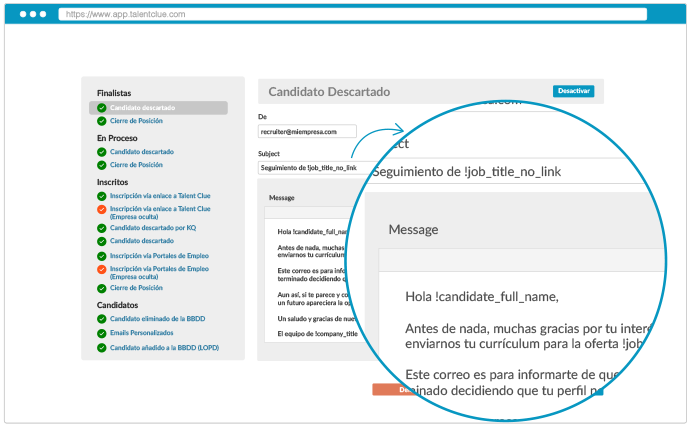Open Emails Personalizados template
693x442 pixels.
pos(141,333)
